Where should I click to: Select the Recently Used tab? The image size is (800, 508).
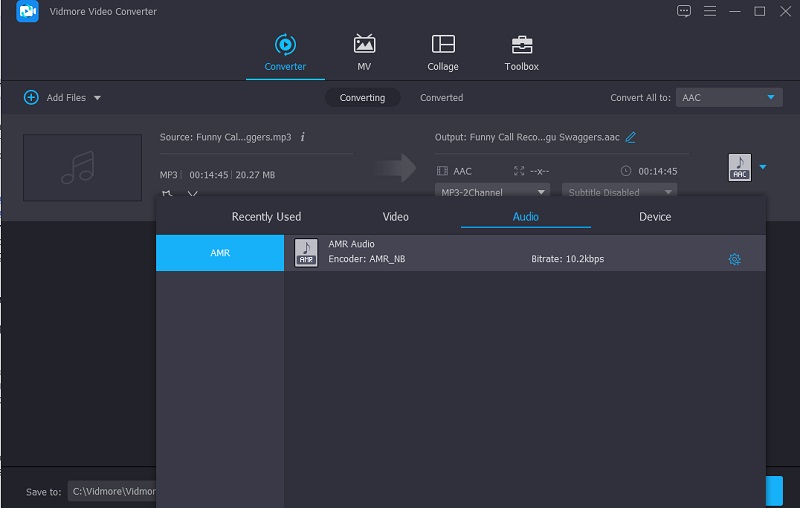[266, 217]
